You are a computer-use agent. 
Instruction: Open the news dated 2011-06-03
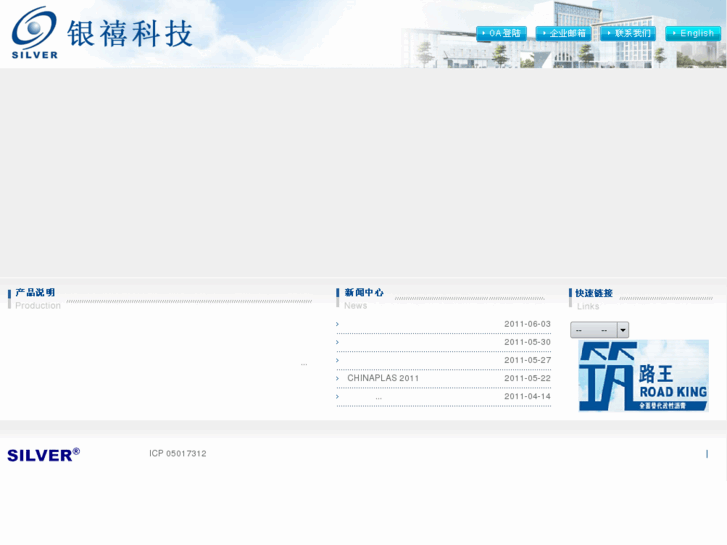tap(527, 324)
